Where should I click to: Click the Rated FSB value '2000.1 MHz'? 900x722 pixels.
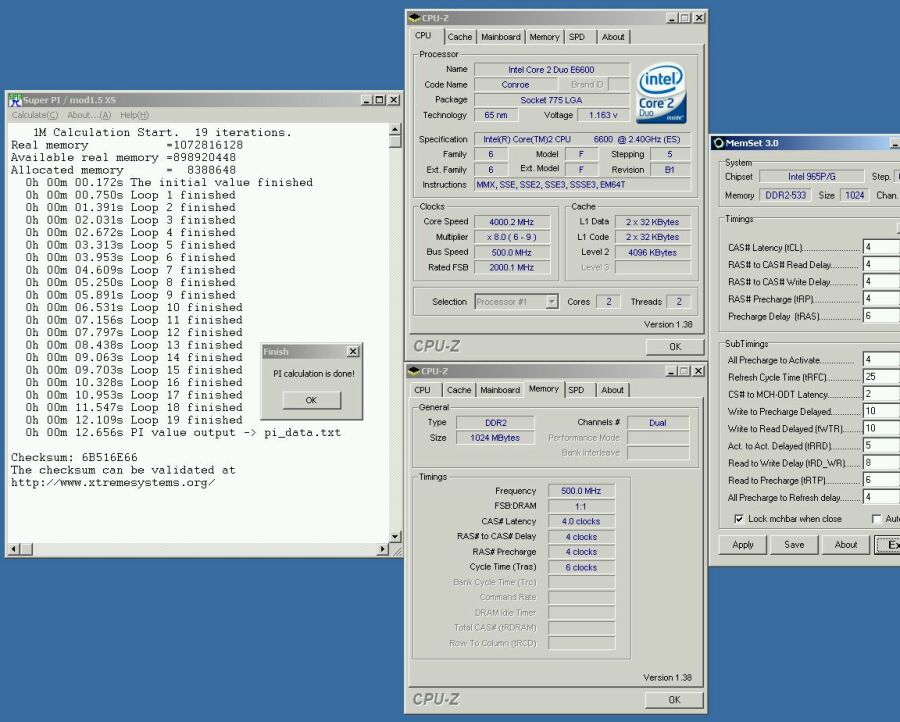click(x=511, y=267)
